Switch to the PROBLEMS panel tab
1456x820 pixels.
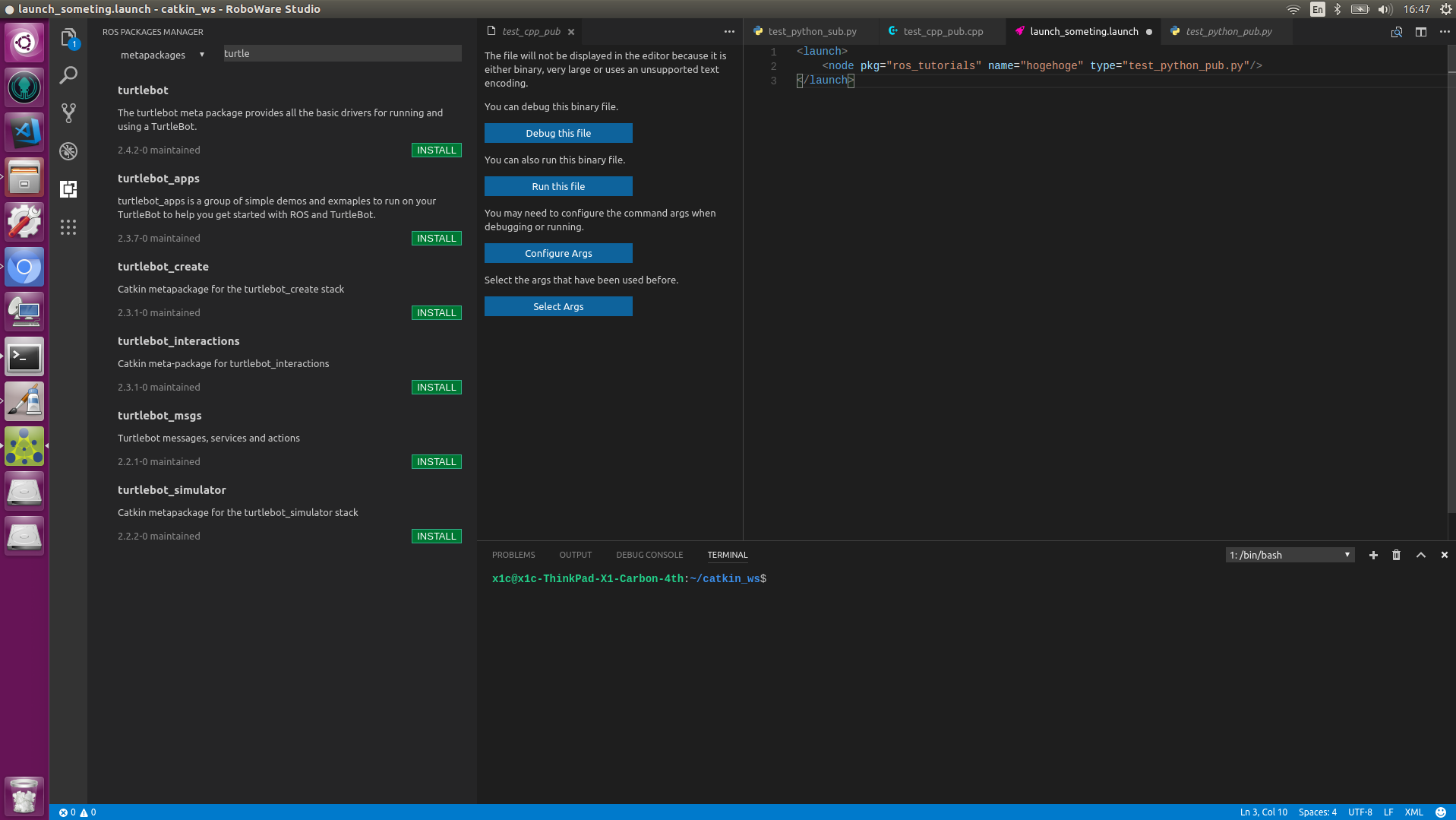(513, 556)
